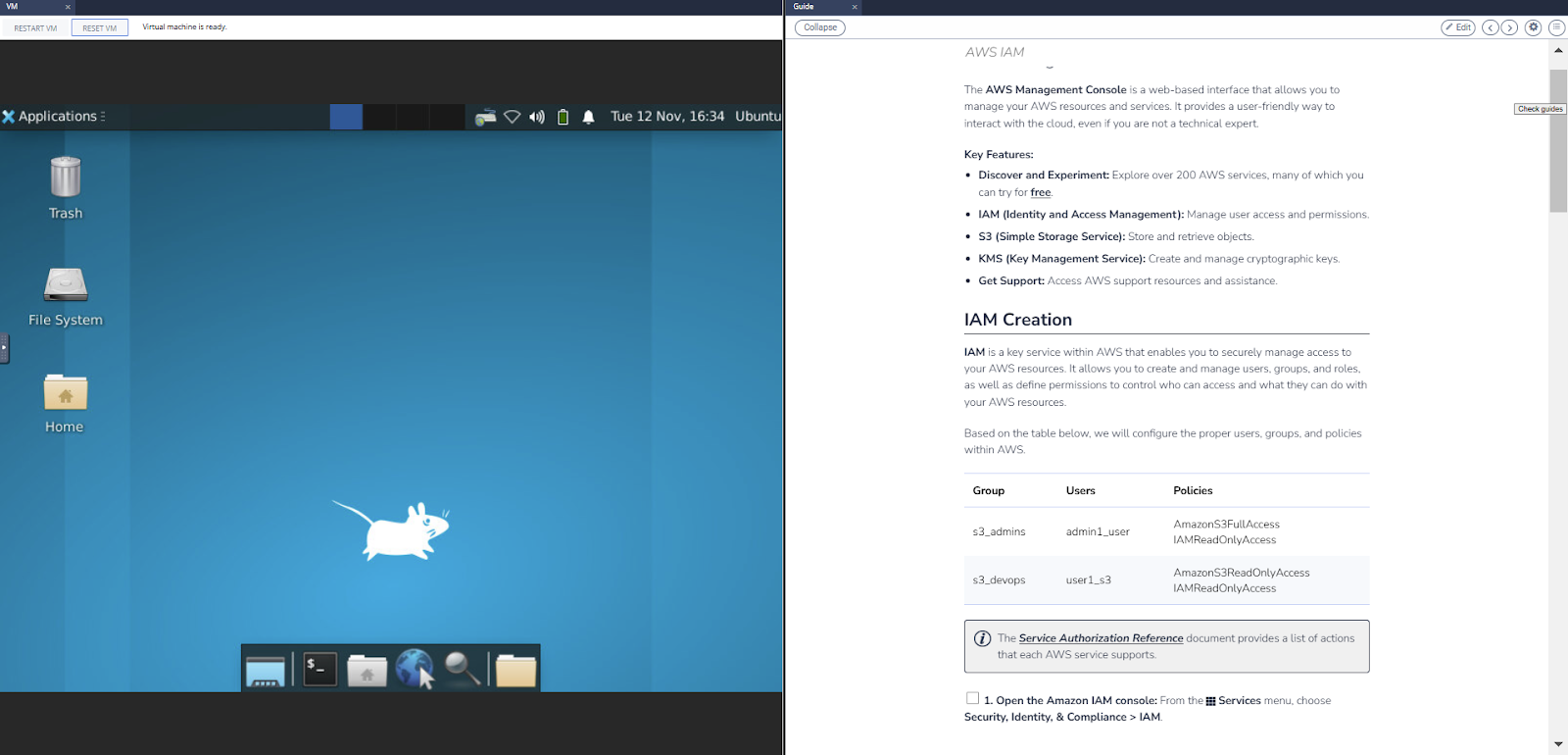Close the Guide tab
1568x755 pixels.
[855, 7]
